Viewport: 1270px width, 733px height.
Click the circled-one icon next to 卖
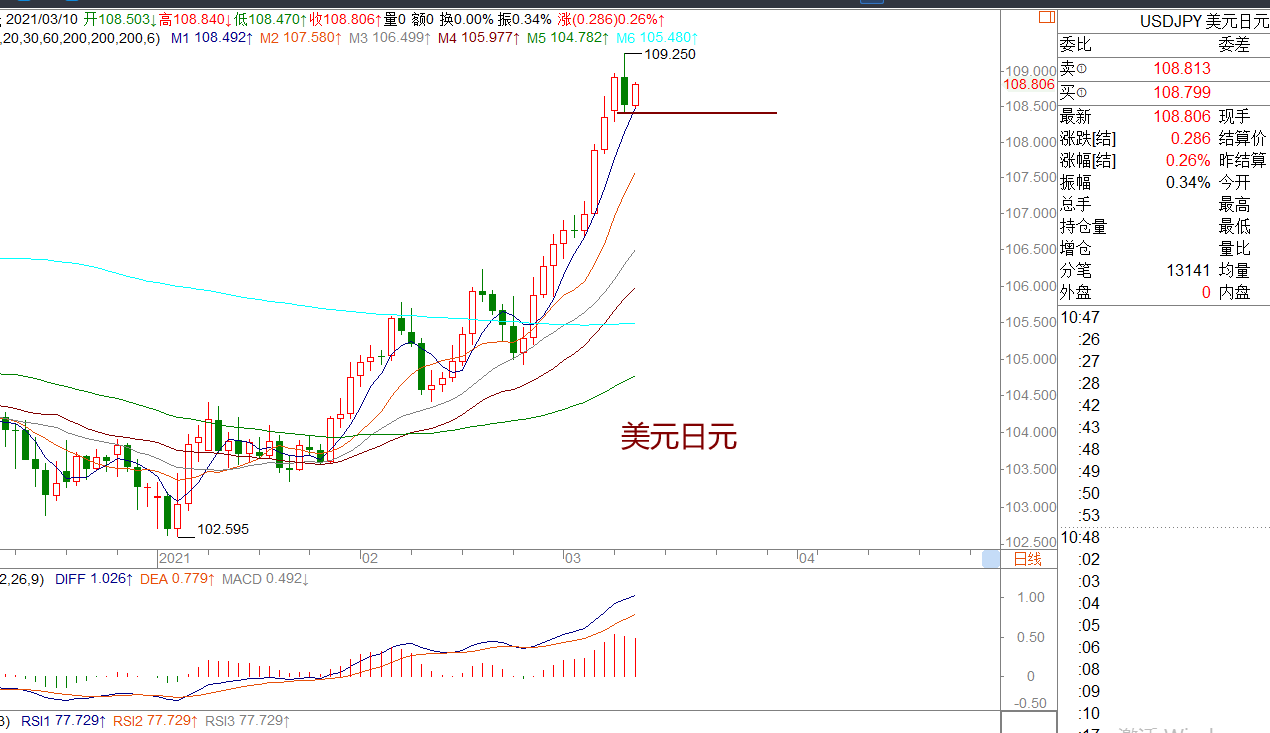pos(1081,69)
